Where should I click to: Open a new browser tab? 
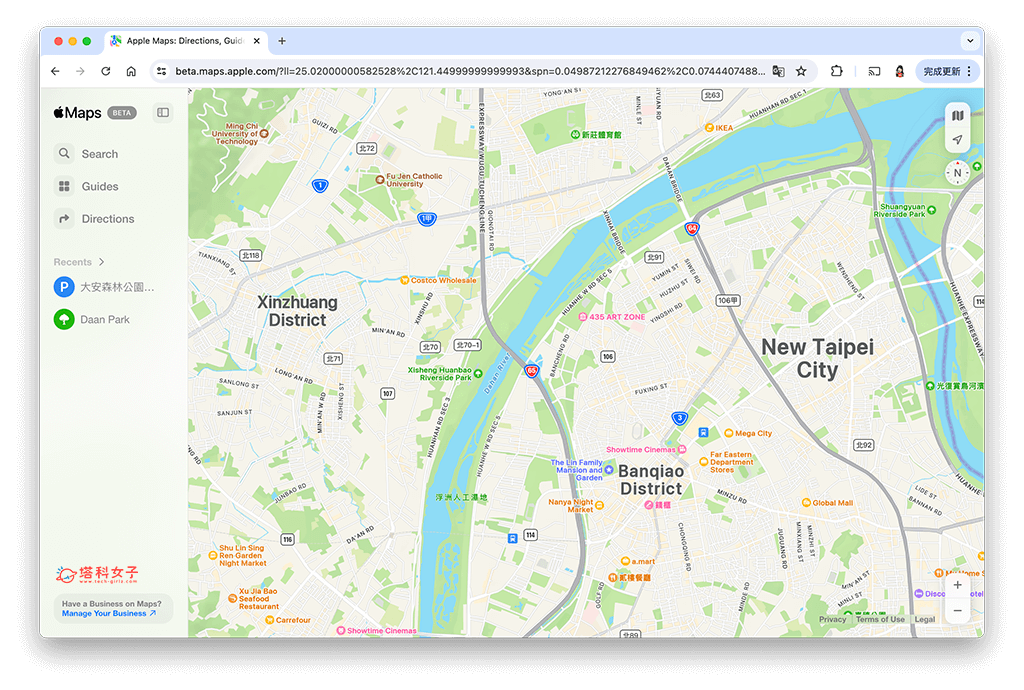pos(282,40)
